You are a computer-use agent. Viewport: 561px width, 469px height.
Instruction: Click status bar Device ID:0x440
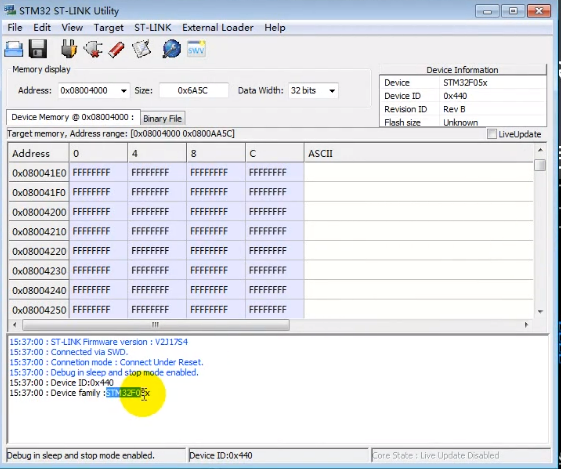click(x=221, y=455)
